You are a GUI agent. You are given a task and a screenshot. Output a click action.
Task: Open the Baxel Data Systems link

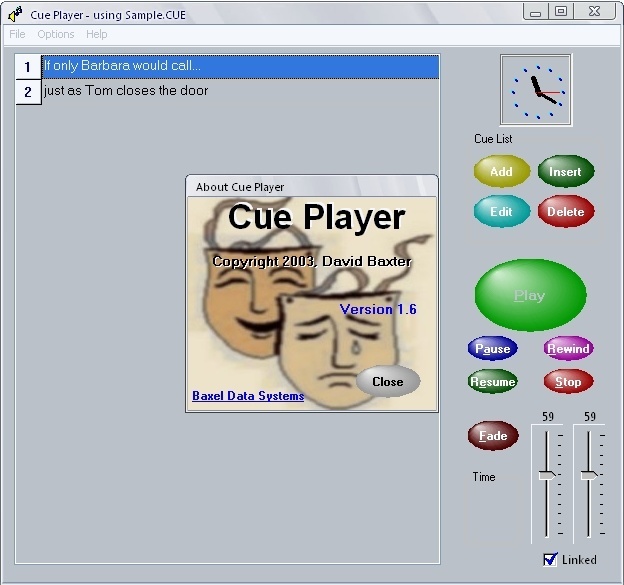[248, 396]
